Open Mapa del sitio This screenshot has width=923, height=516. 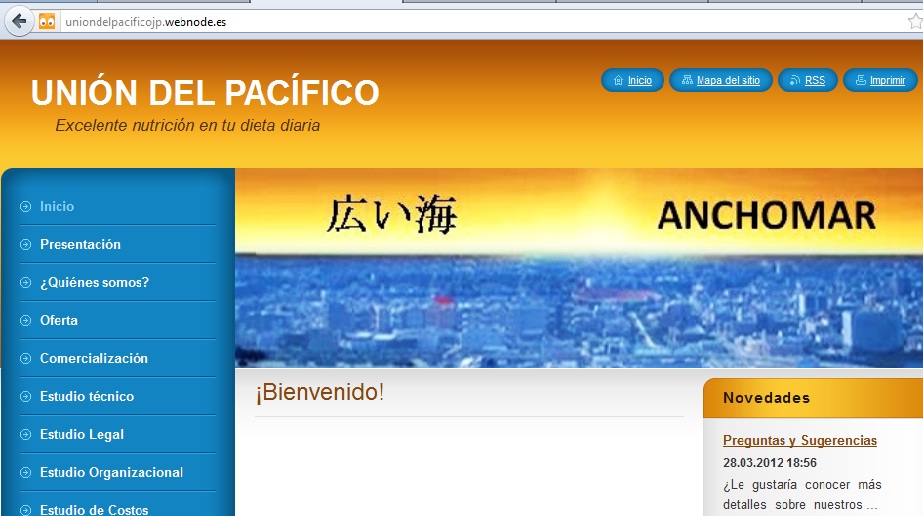[720, 80]
